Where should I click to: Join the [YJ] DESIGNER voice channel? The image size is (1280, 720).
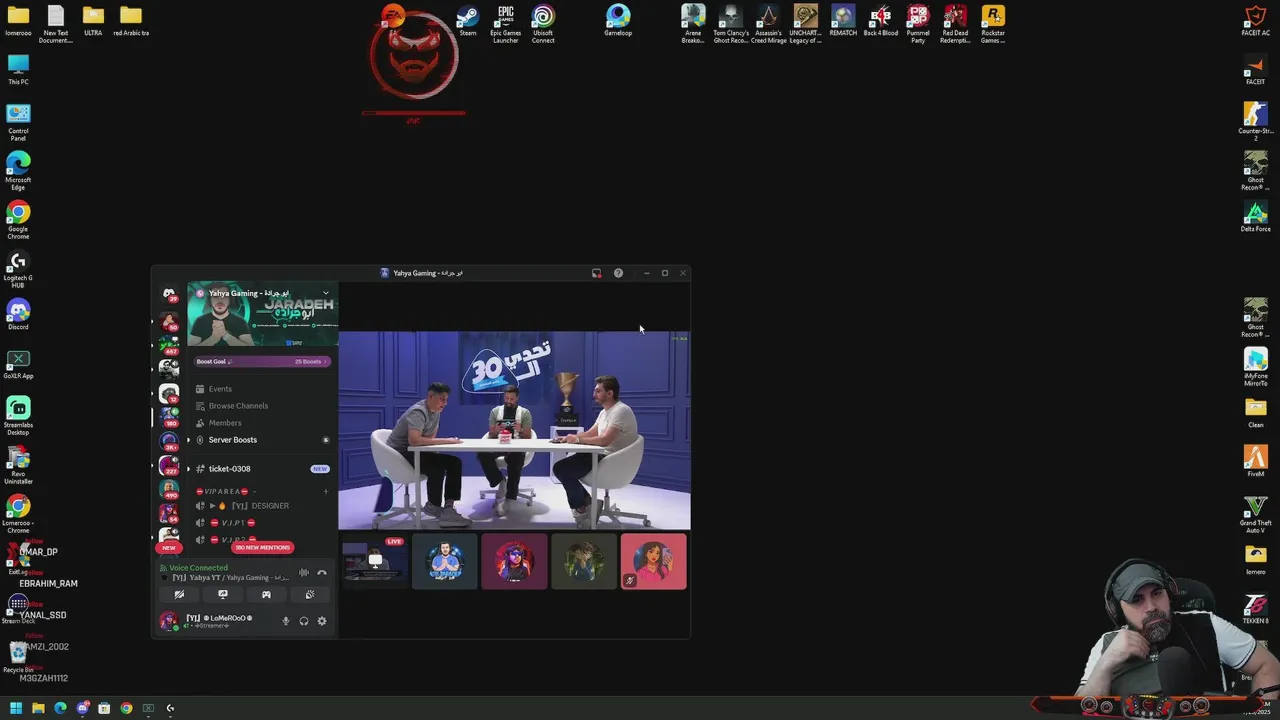246,506
